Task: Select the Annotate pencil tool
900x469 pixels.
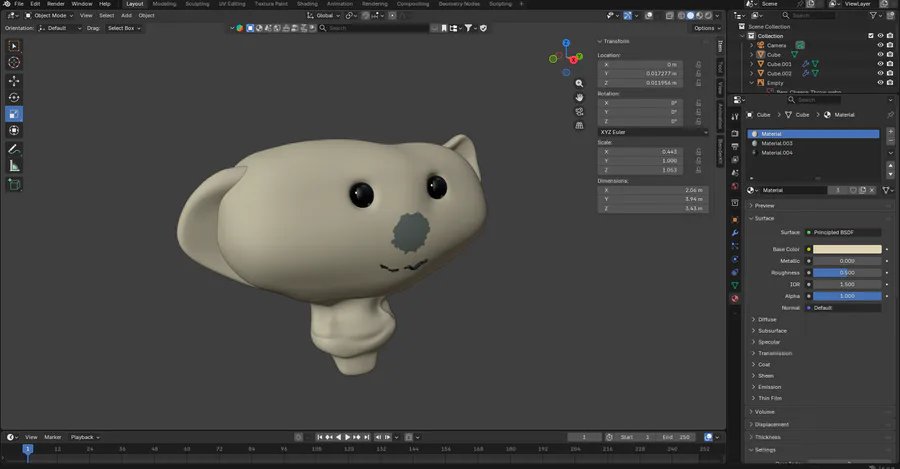Action: tap(15, 149)
